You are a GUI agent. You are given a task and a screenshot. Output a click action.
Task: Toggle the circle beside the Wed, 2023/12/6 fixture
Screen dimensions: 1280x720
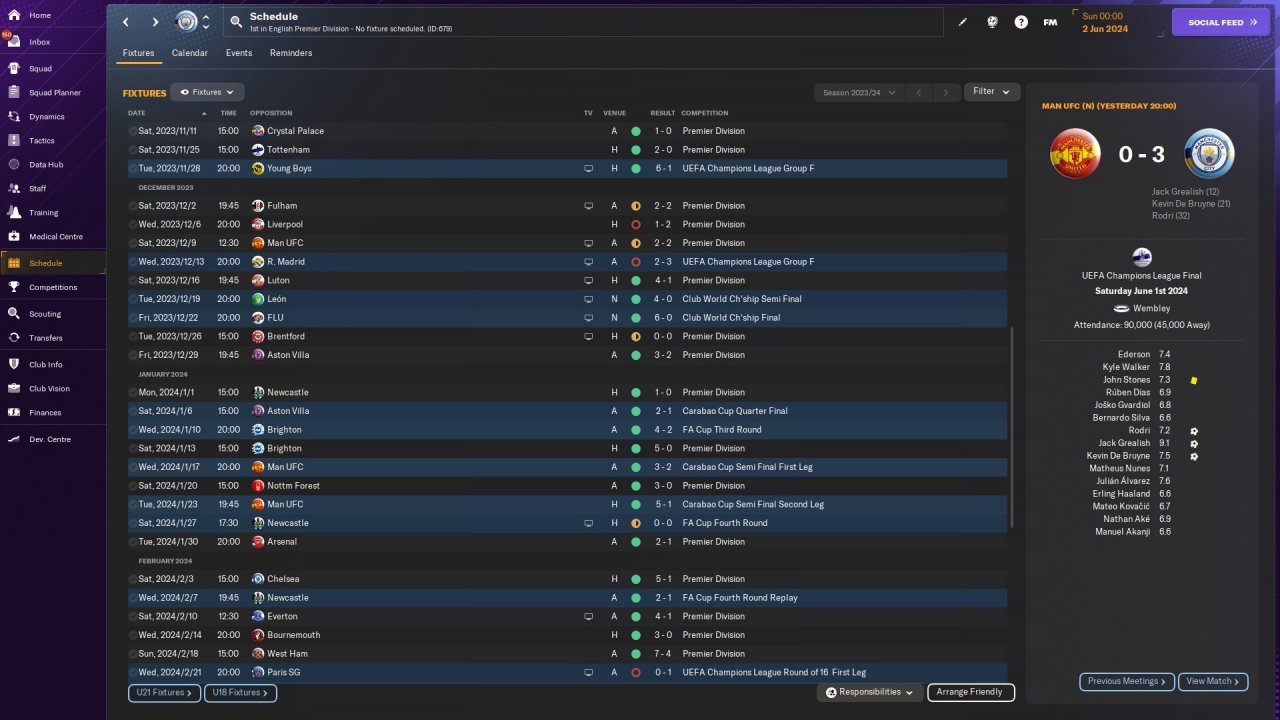[133, 225]
